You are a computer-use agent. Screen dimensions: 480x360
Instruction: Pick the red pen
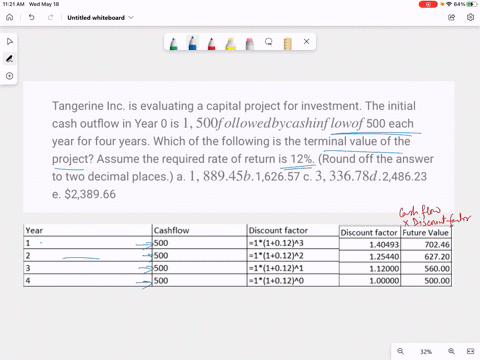coord(211,43)
